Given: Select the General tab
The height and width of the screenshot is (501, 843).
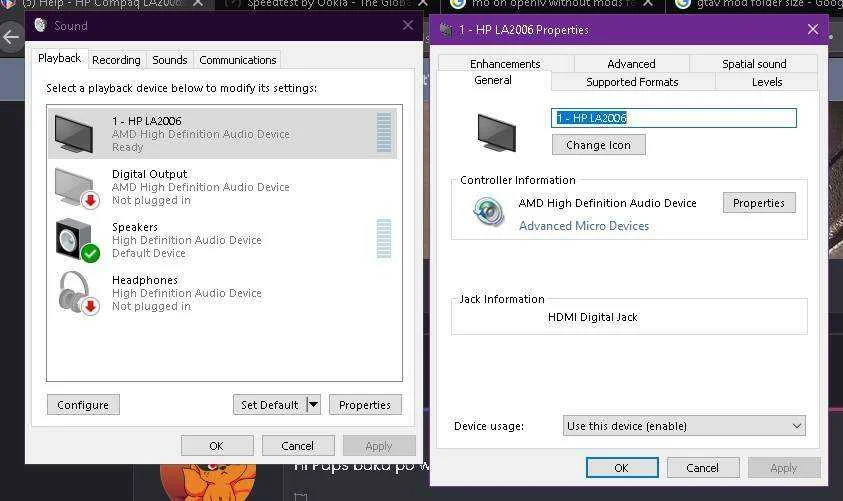Looking at the screenshot, I should click(493, 80).
